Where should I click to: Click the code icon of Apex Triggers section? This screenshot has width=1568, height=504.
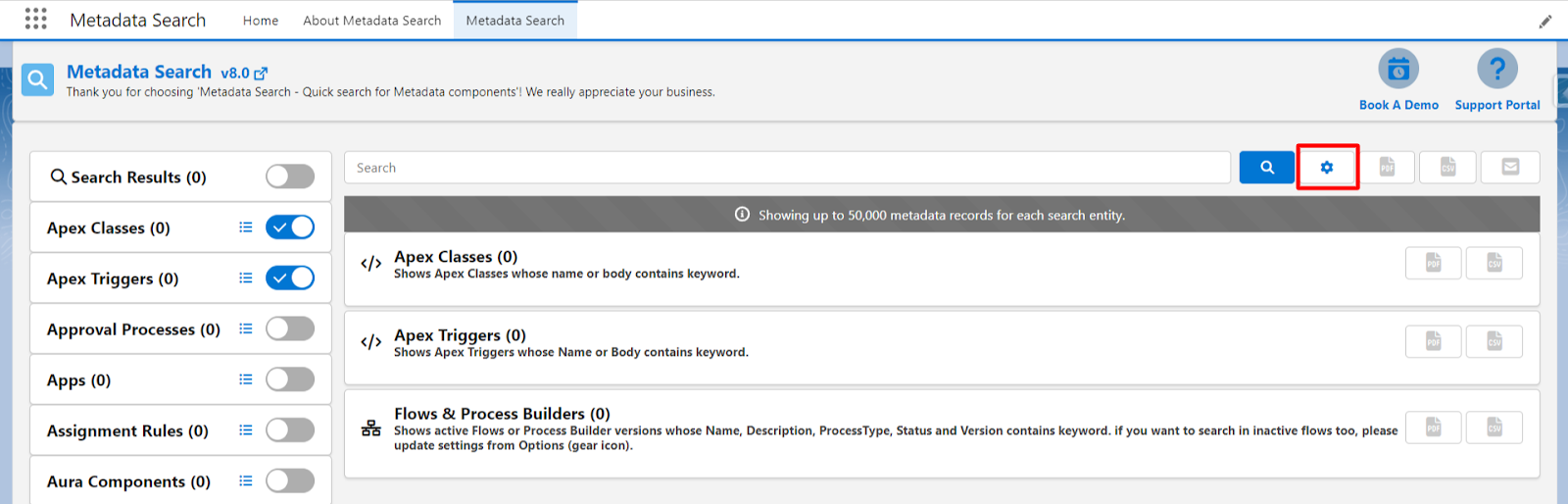coord(370,342)
